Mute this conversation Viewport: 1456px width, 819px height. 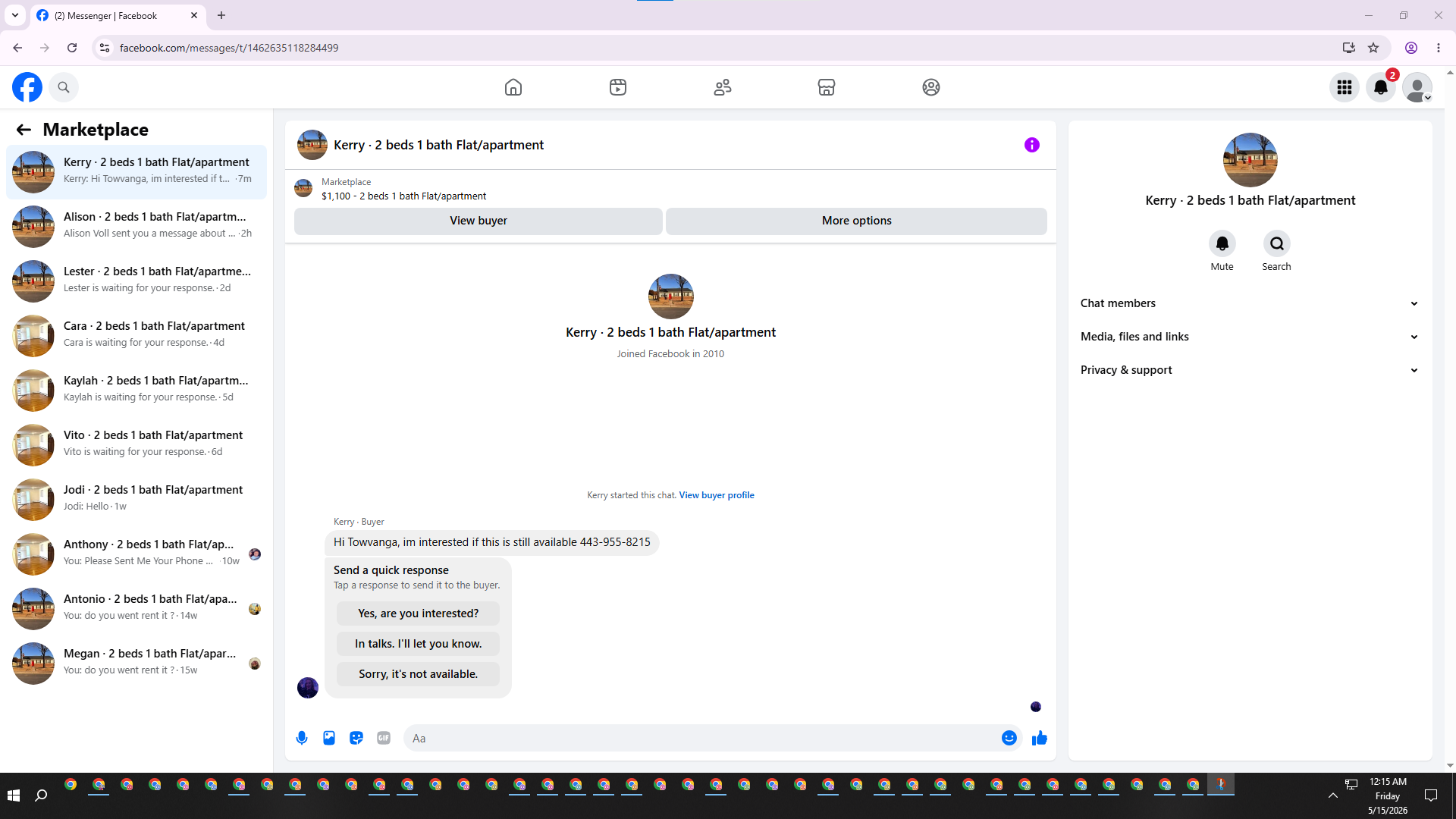point(1222,243)
